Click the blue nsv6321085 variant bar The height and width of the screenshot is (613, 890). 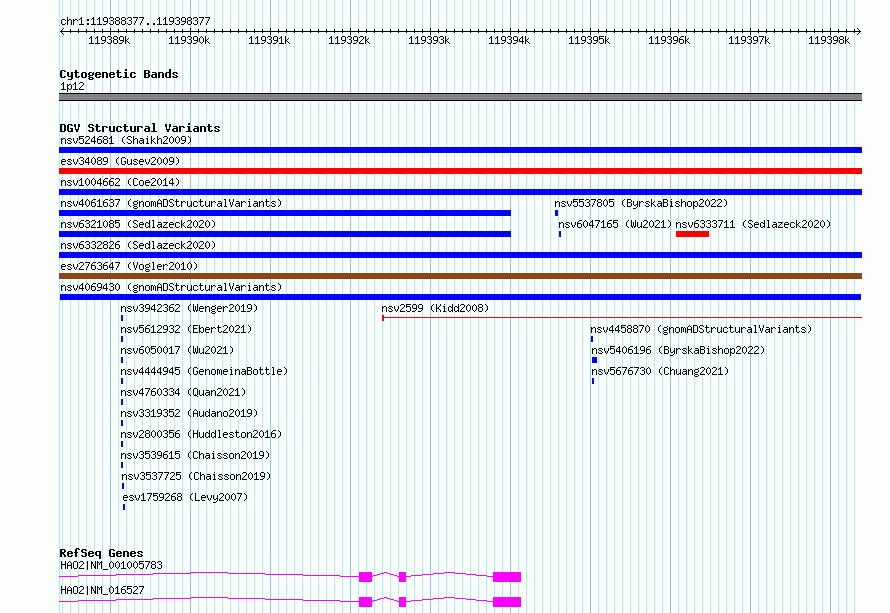pos(285,234)
